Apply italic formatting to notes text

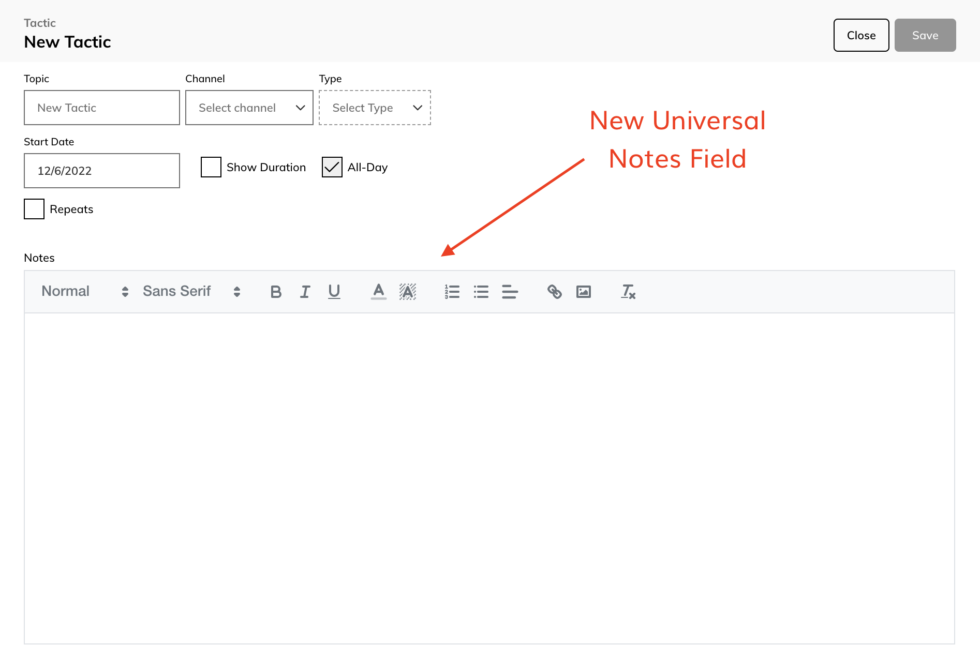(305, 291)
